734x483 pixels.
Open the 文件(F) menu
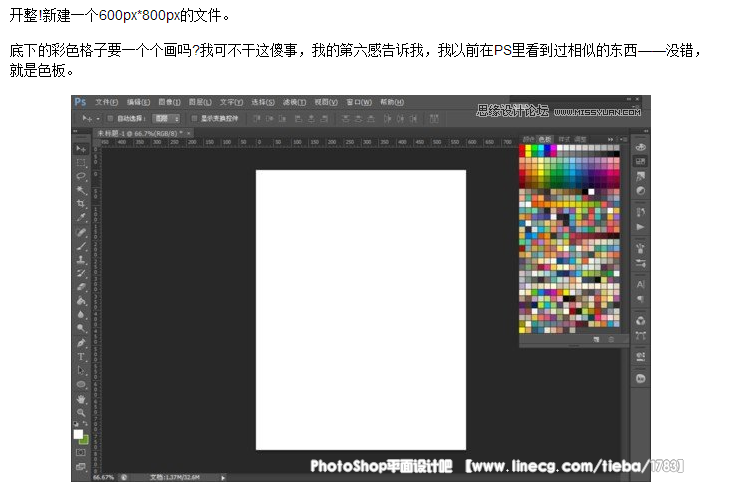(x=106, y=102)
